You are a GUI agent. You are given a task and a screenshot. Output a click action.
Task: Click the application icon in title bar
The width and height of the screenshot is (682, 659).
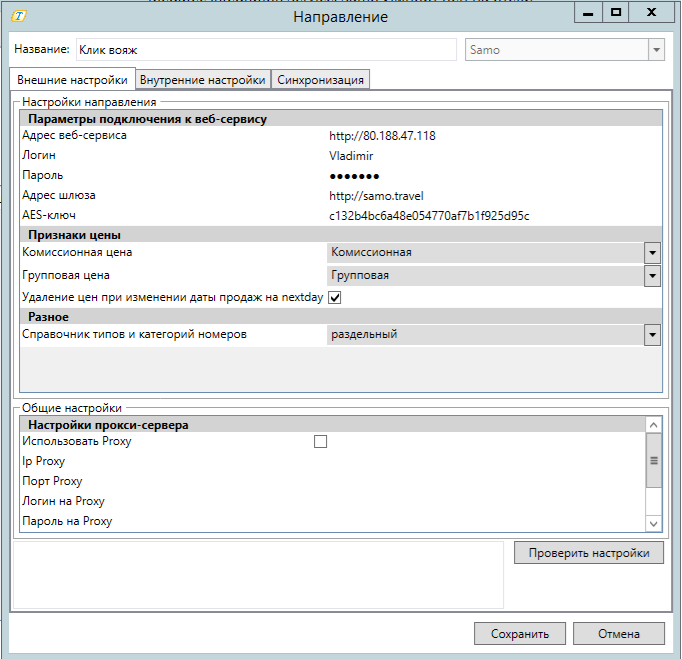point(19,16)
